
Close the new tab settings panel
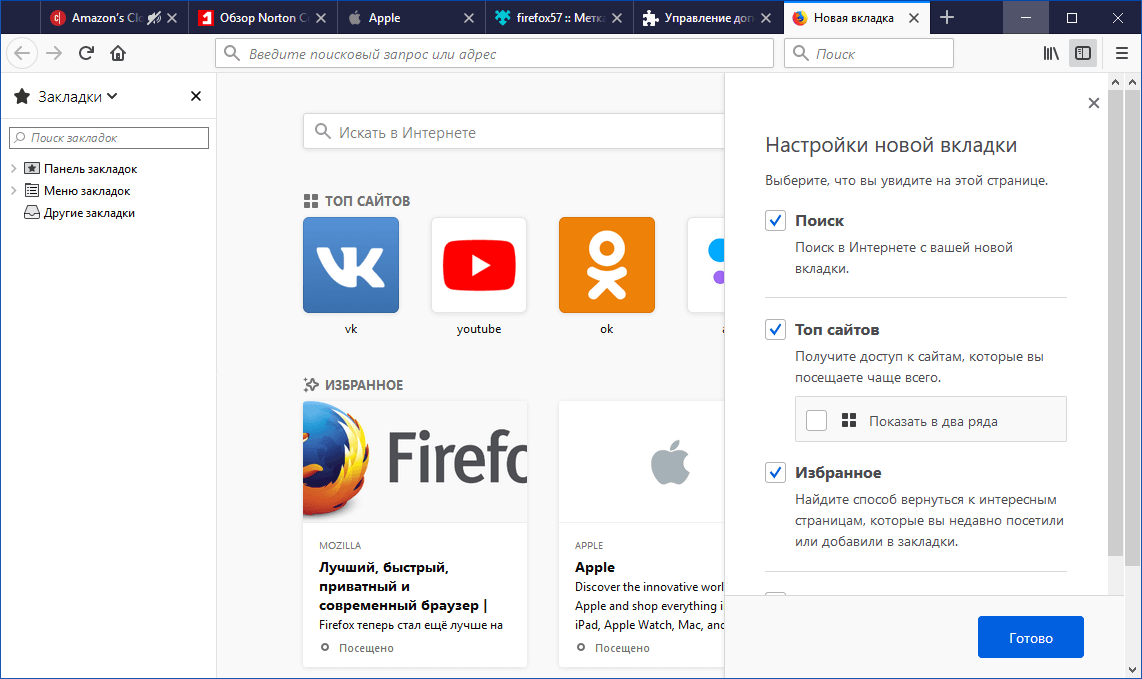click(x=1093, y=103)
